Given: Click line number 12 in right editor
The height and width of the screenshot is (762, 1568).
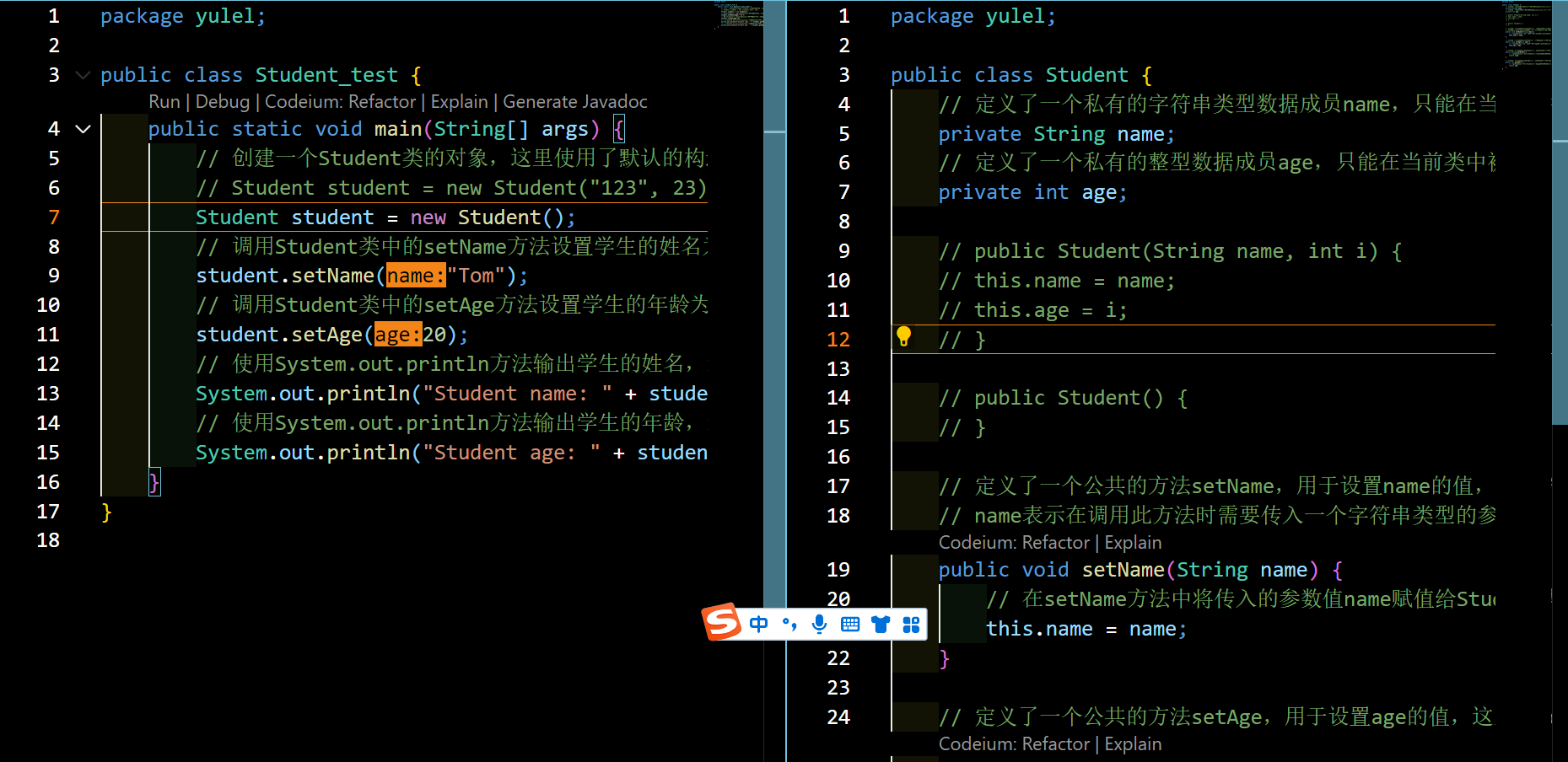Looking at the screenshot, I should (x=838, y=340).
